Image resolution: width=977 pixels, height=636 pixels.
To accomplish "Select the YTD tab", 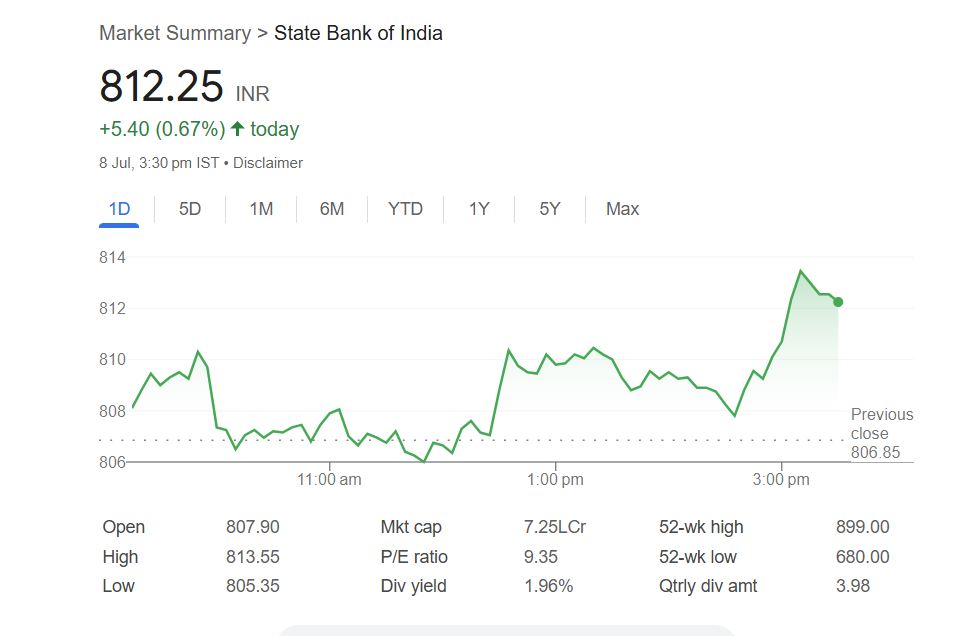I will pyautogui.click(x=405, y=209).
